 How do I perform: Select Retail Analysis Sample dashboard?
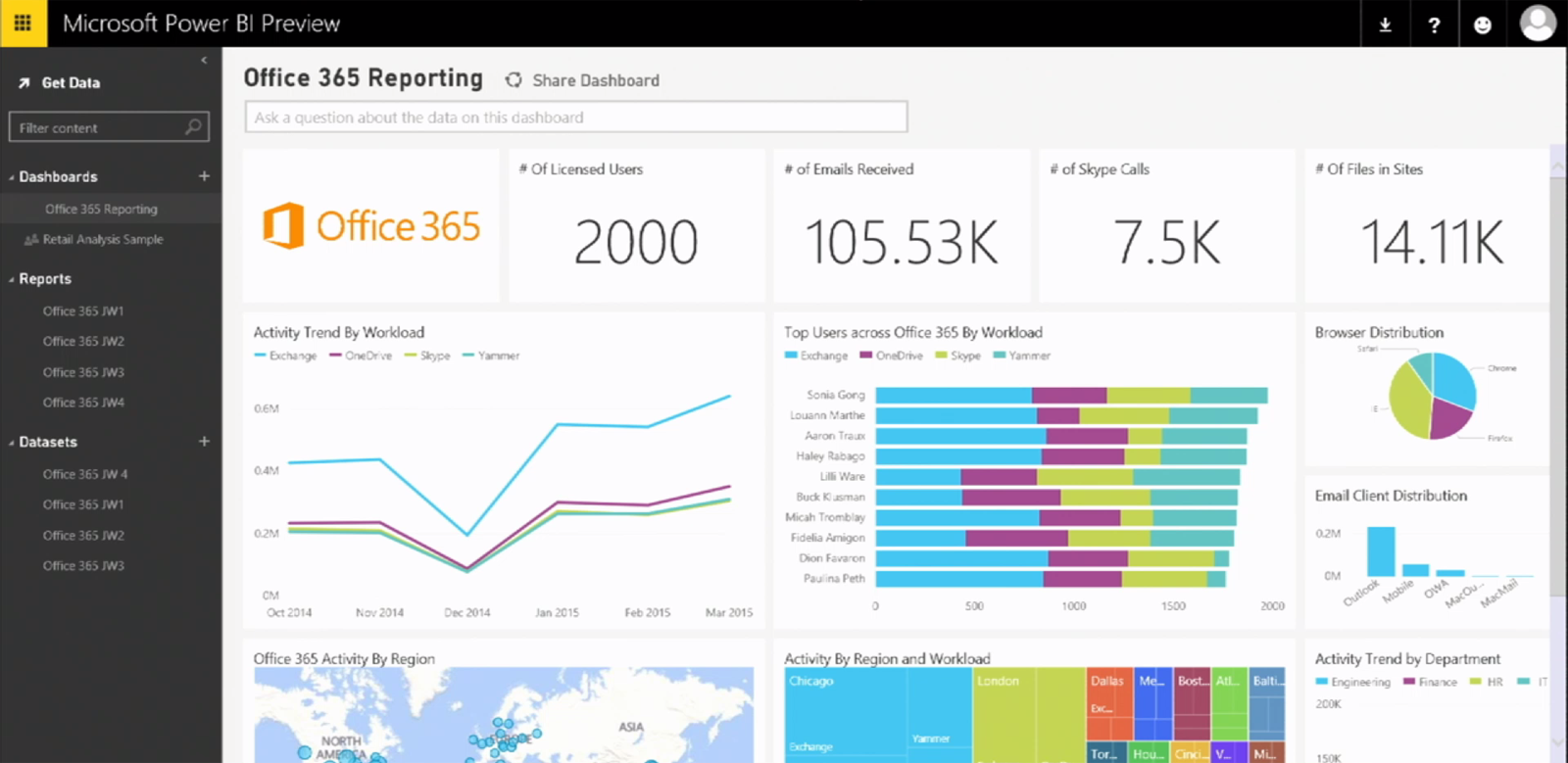(x=102, y=239)
